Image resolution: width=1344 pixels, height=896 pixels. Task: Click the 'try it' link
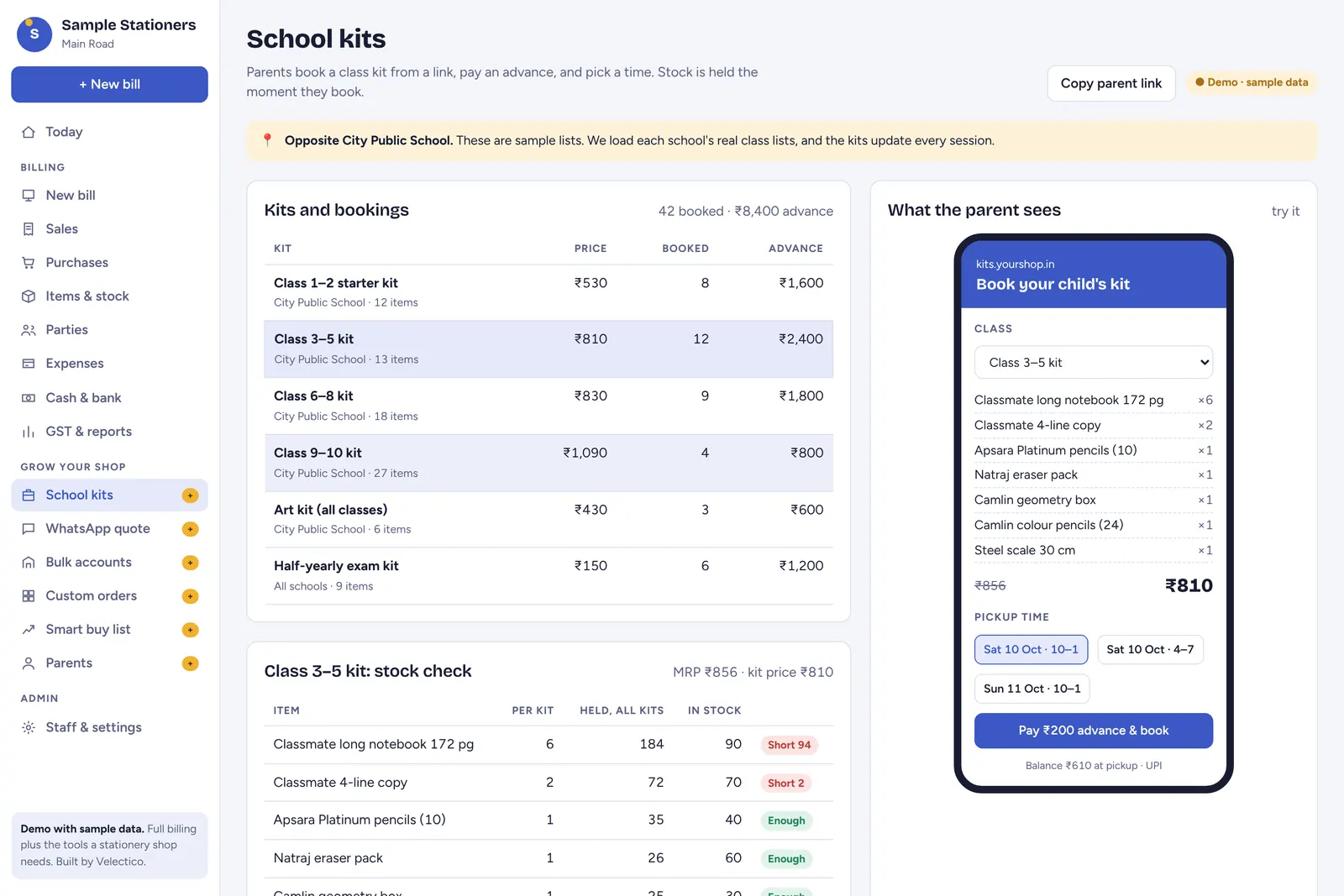pos(1285,212)
